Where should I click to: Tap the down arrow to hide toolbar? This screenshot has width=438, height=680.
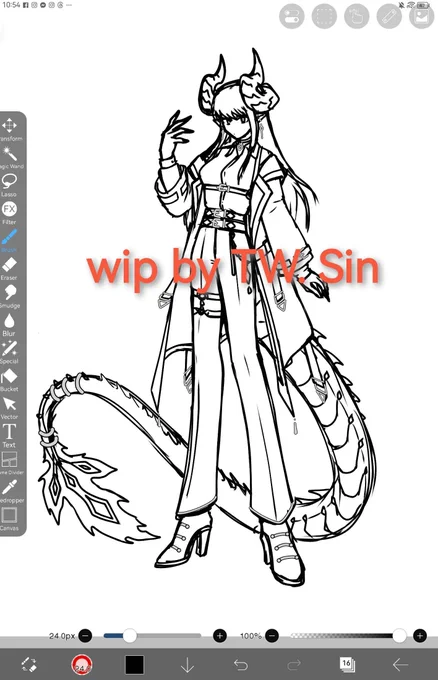click(187, 665)
